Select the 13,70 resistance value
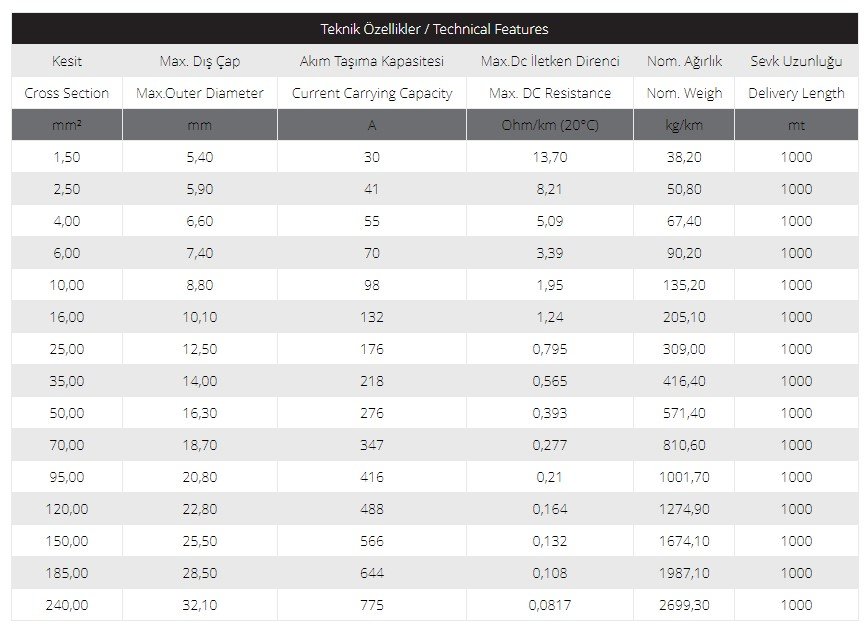The width and height of the screenshot is (867, 633). [550, 157]
